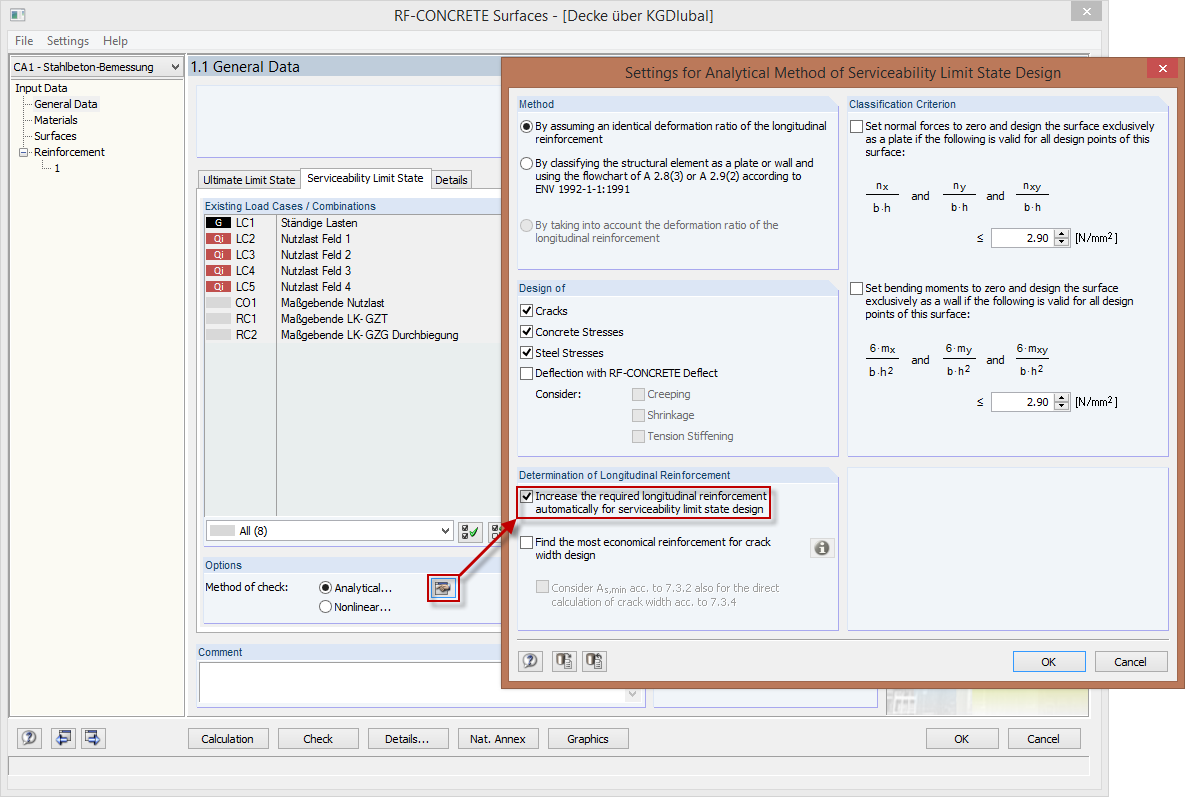Toggle increase required longitudinal reinforcement checkbox
Screen dimensions: 1185x797
(527, 496)
